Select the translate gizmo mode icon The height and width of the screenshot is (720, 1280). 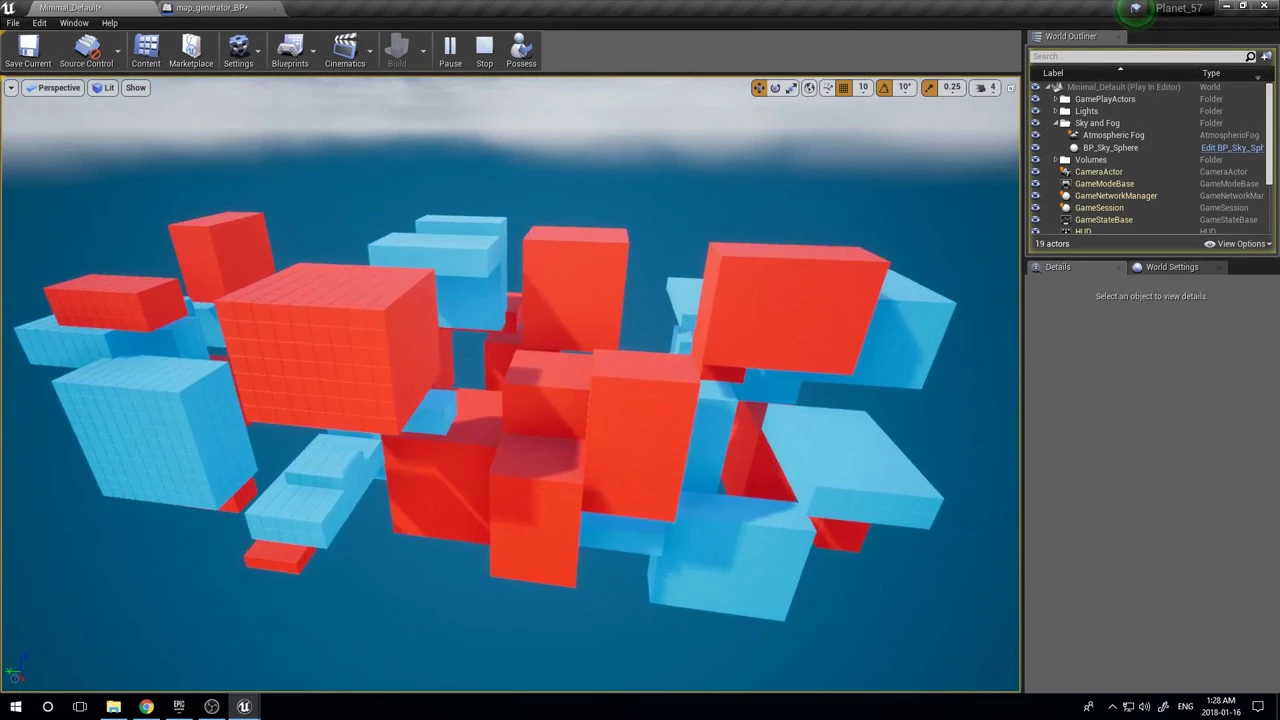tap(759, 88)
